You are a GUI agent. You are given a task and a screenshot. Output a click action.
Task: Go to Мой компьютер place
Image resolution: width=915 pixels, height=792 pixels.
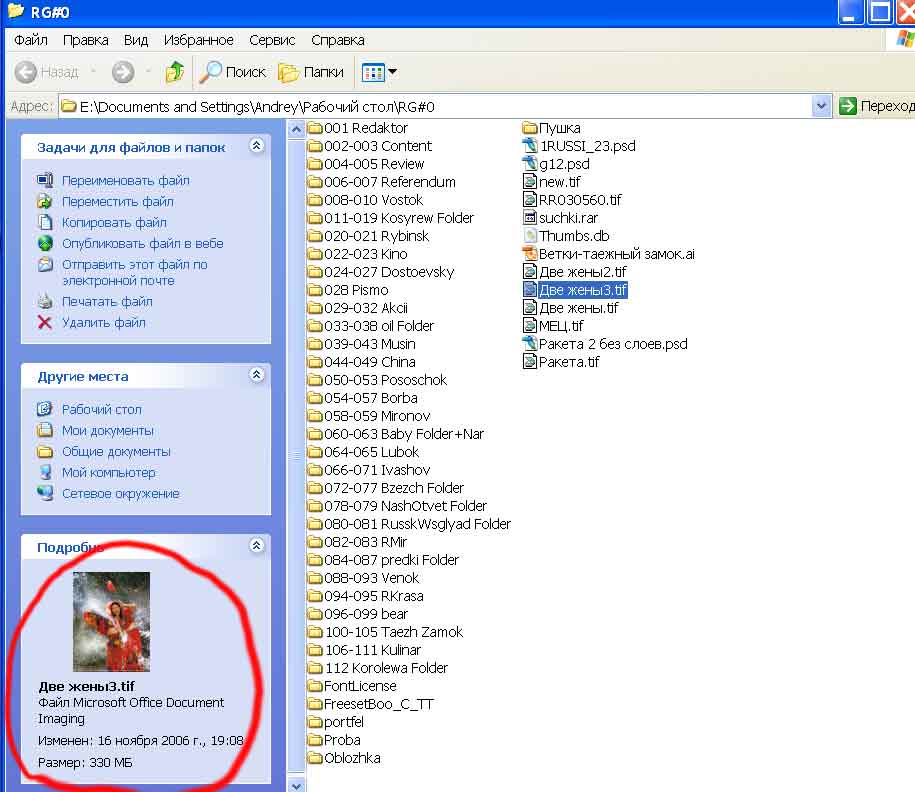pos(109,473)
